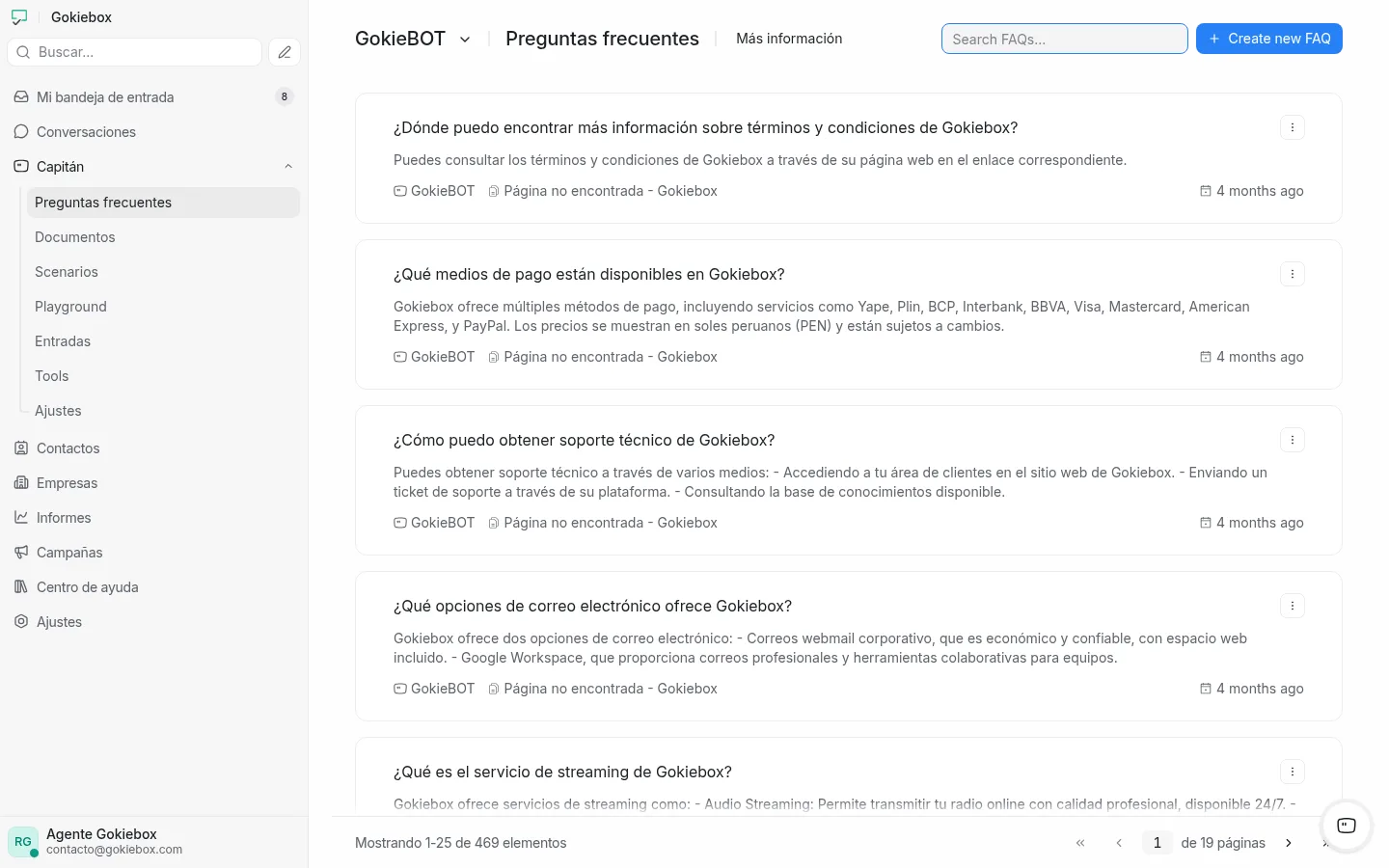
Task: Click the Search FAQs input field
Action: pos(1065,39)
